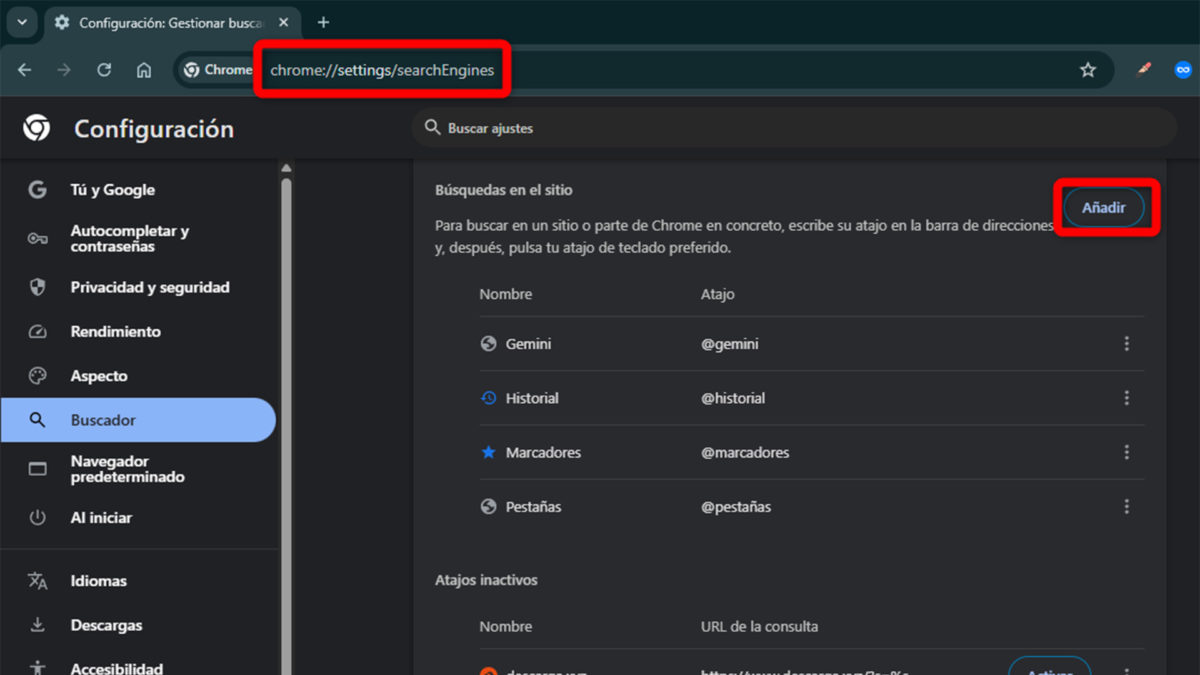Click the Atajos inactivos heading

(486, 580)
